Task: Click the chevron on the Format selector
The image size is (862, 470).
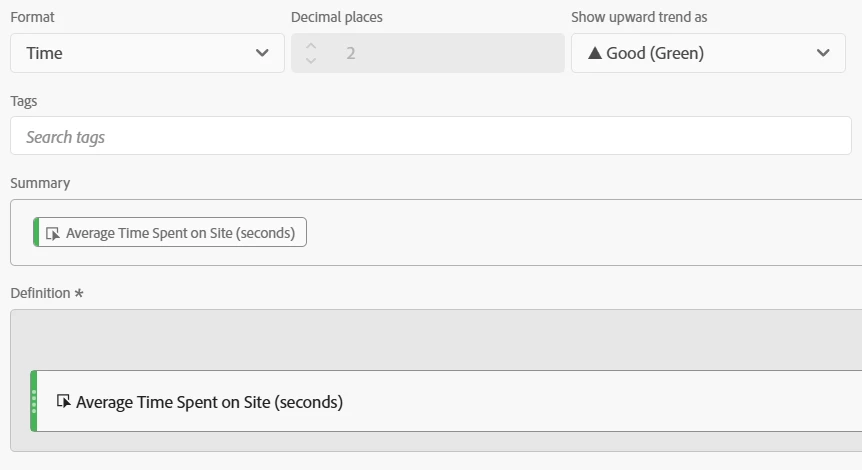Action: point(262,53)
